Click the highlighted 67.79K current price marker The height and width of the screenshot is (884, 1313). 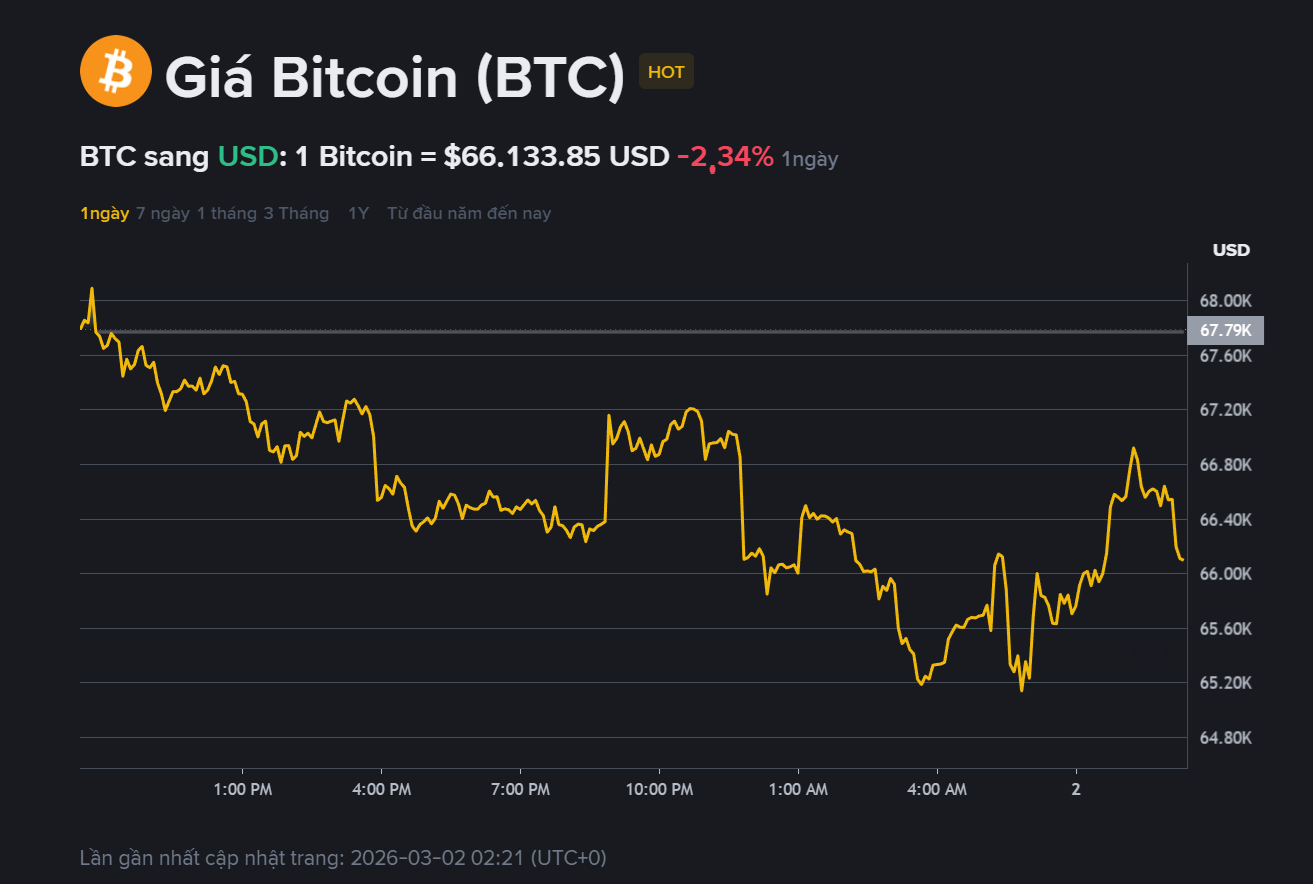tap(1224, 330)
